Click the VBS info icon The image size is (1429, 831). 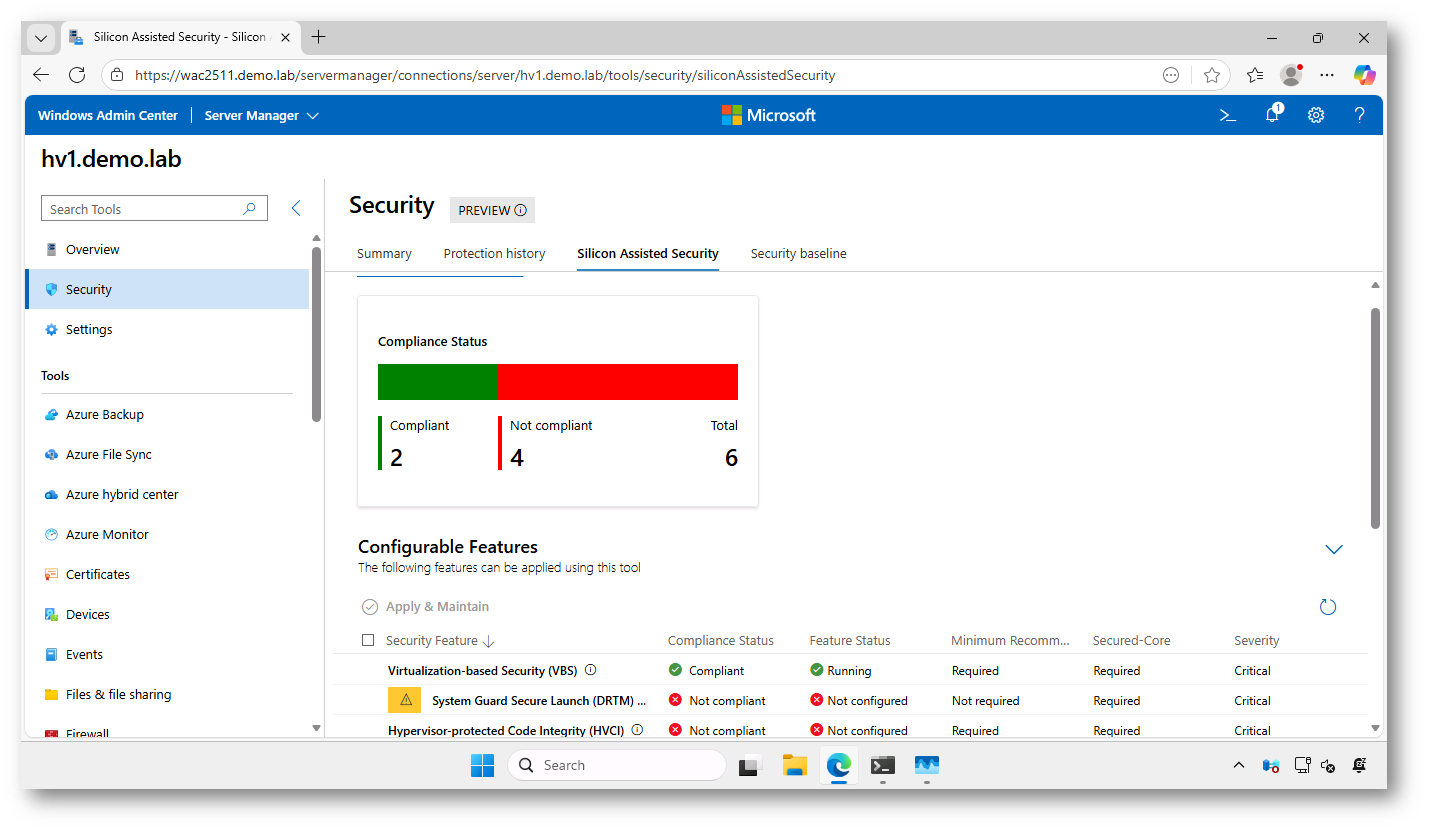click(590, 670)
